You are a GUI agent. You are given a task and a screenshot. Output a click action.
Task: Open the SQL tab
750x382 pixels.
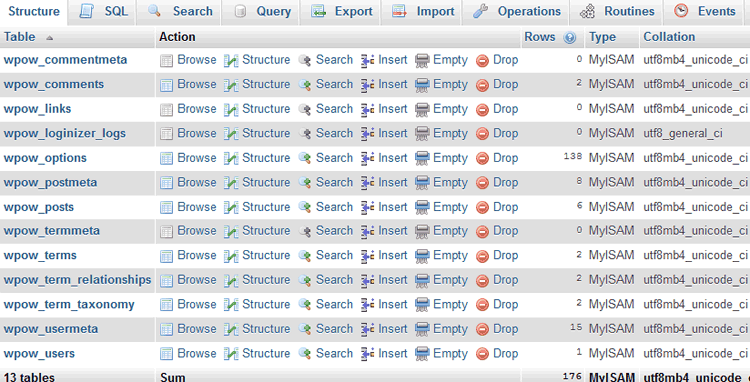(103, 11)
